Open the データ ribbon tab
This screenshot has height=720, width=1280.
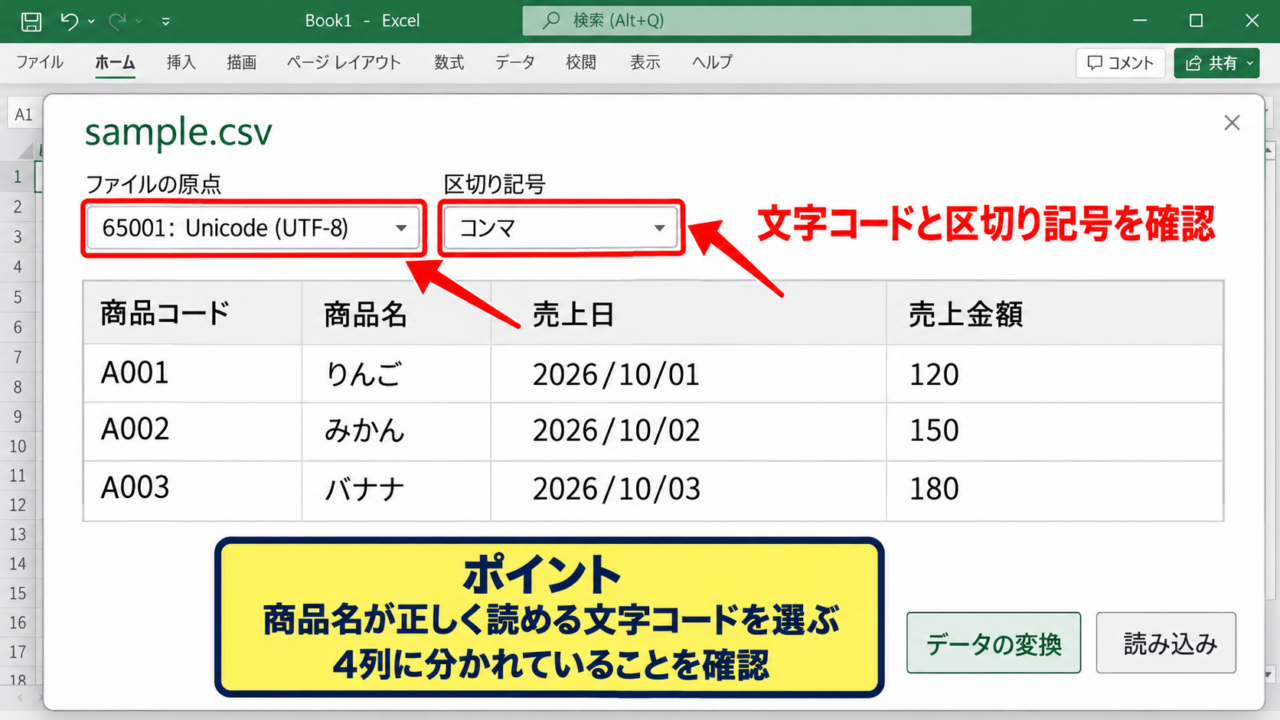point(515,62)
